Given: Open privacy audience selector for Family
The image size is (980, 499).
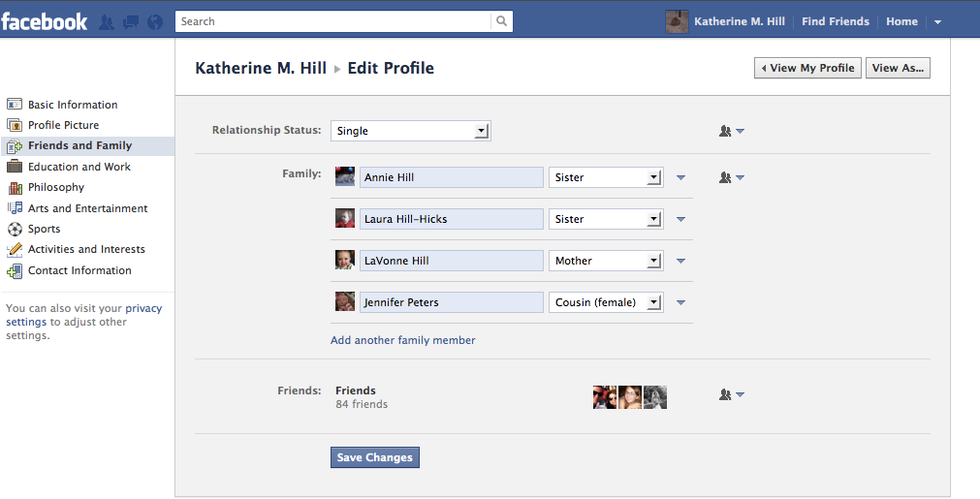Looking at the screenshot, I should 732,178.
